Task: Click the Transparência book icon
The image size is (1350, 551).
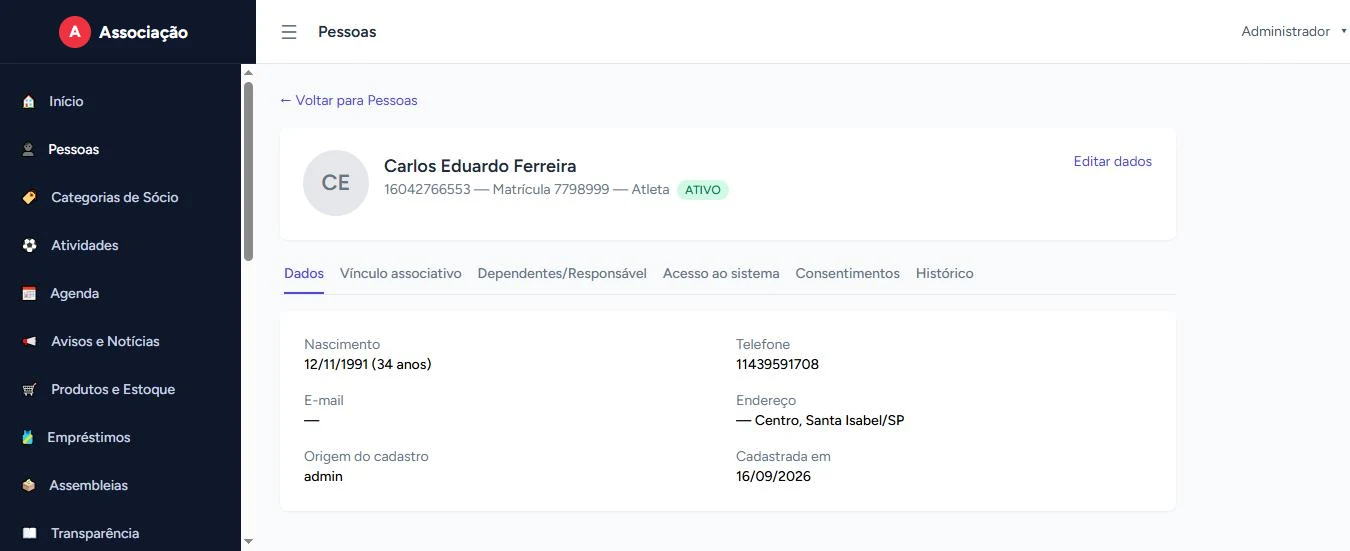Action: coord(29,533)
